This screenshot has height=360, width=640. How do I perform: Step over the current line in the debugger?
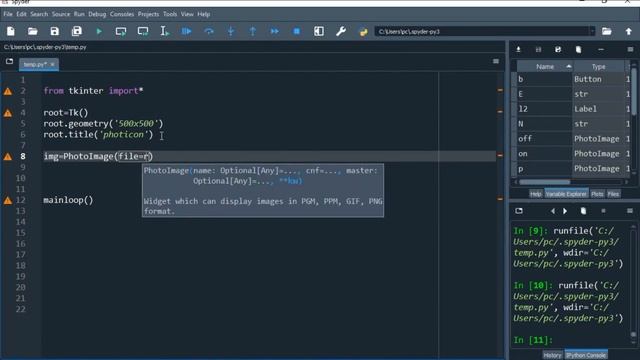[x=209, y=31]
